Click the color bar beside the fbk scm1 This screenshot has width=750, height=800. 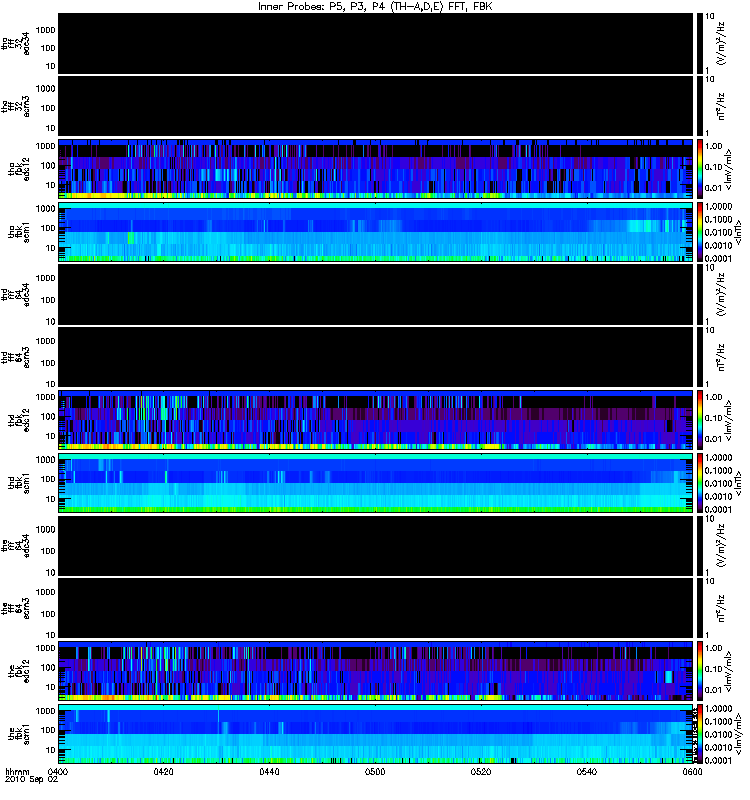click(x=700, y=734)
